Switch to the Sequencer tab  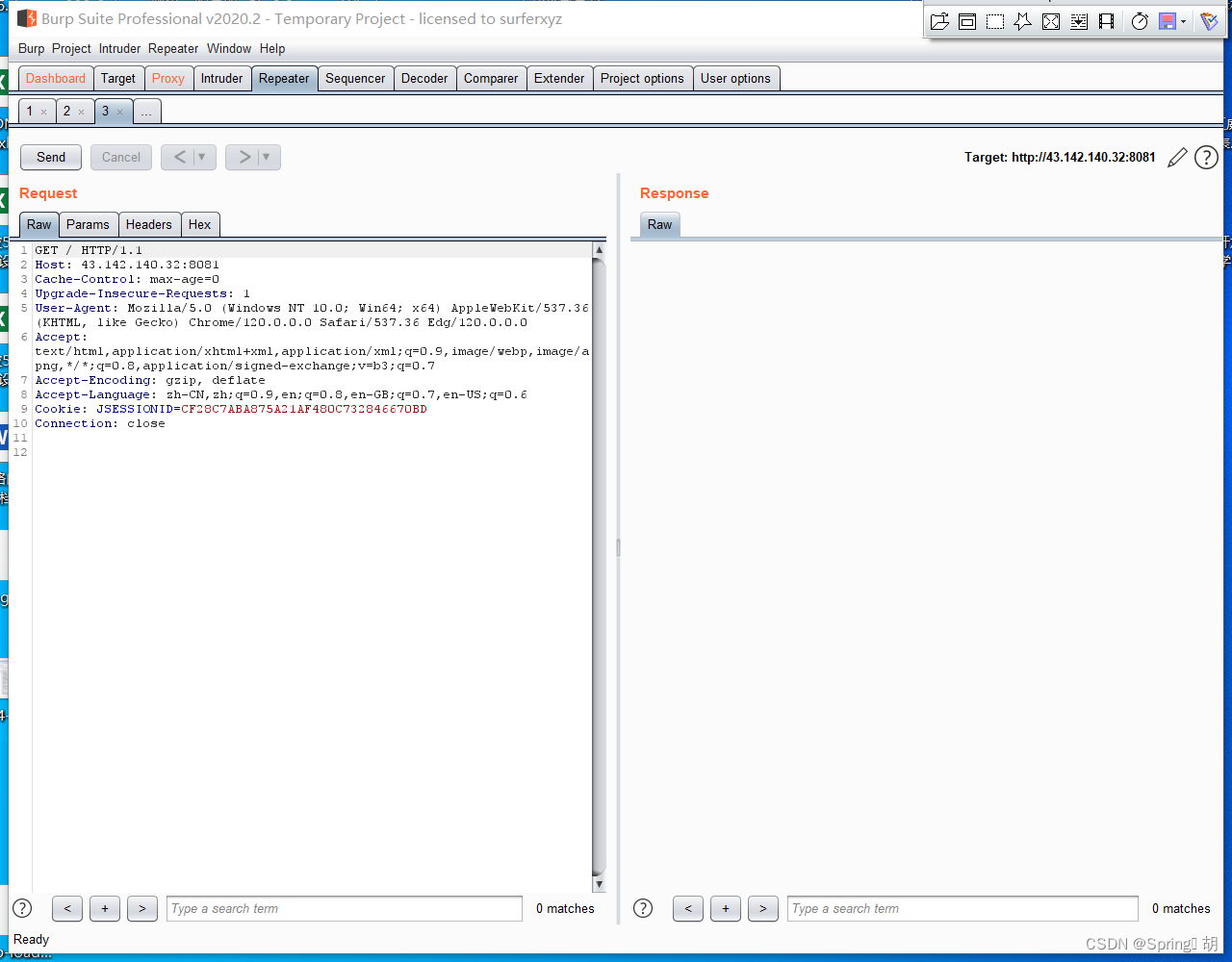[x=355, y=79]
